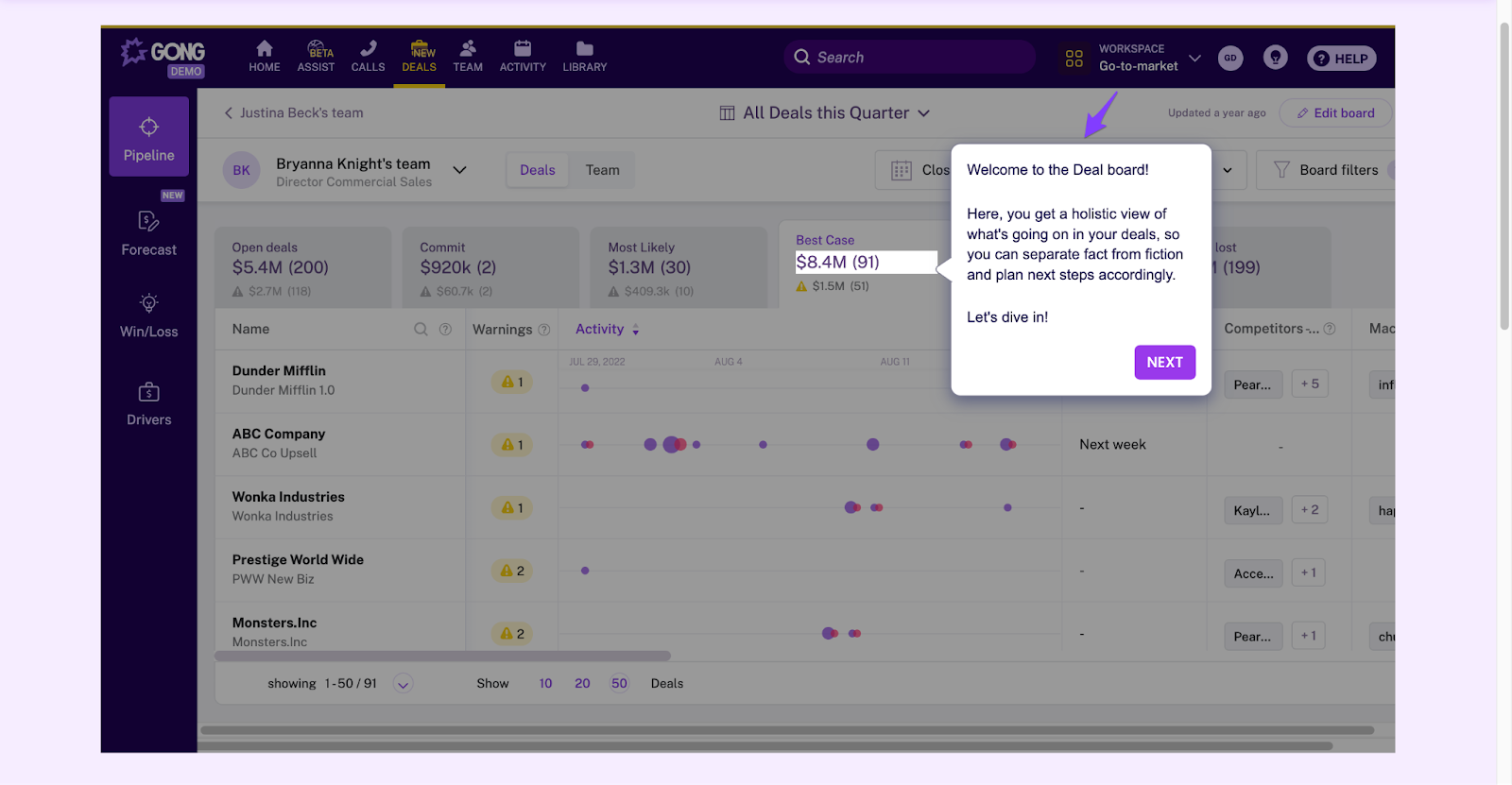Click the Warnings column help icon
This screenshot has height=785, width=1512.
(x=544, y=330)
